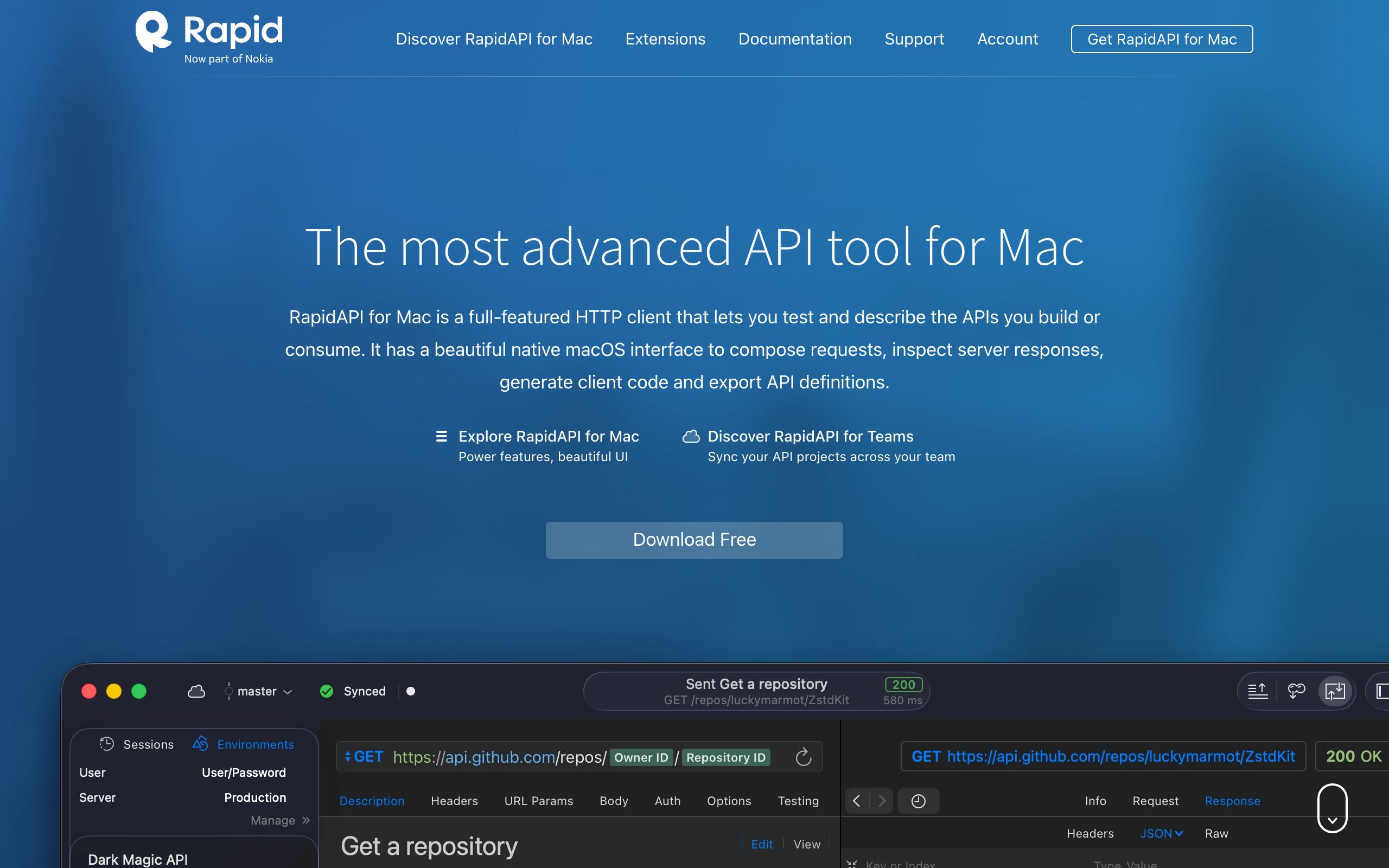Click the import download icon in toolbar
Viewport: 1389px width, 868px height.
tap(1335, 691)
